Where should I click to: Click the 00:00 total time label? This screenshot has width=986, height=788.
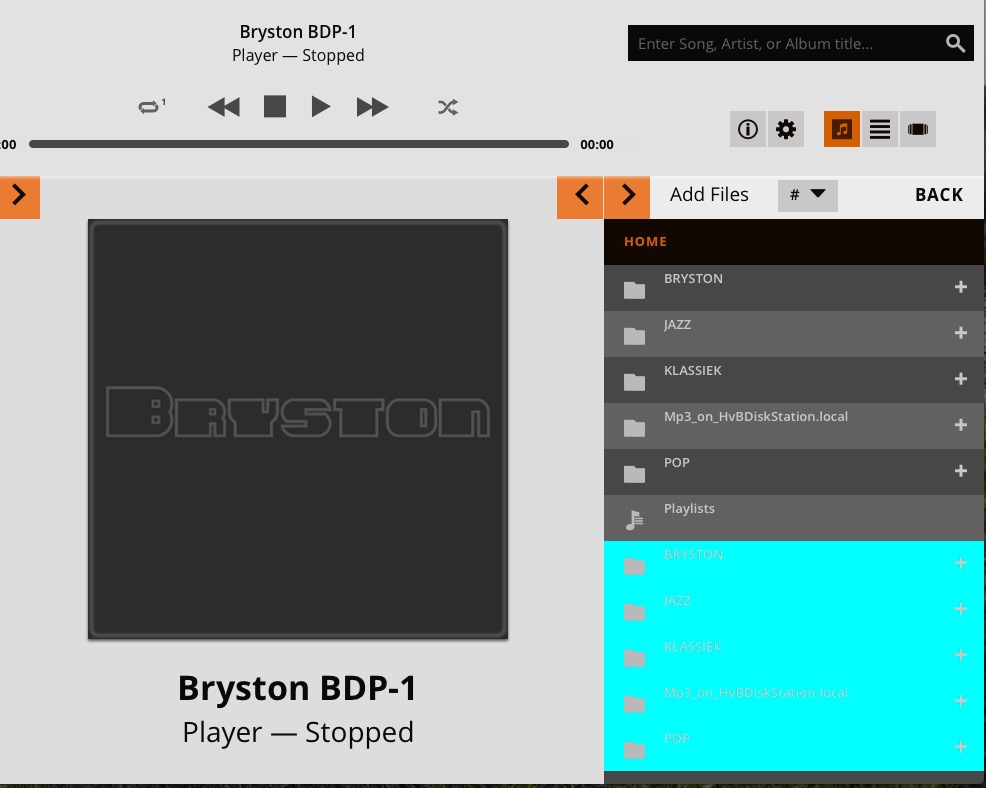597,145
